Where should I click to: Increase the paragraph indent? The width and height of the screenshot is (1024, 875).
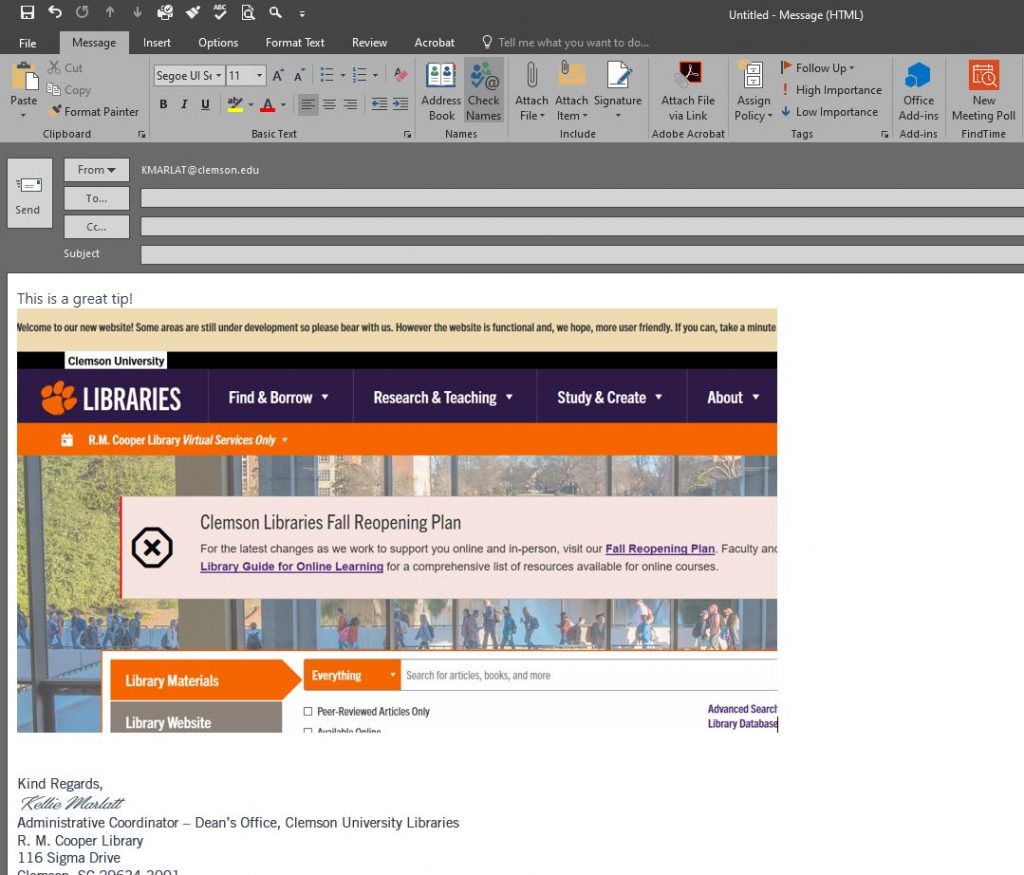coord(400,104)
